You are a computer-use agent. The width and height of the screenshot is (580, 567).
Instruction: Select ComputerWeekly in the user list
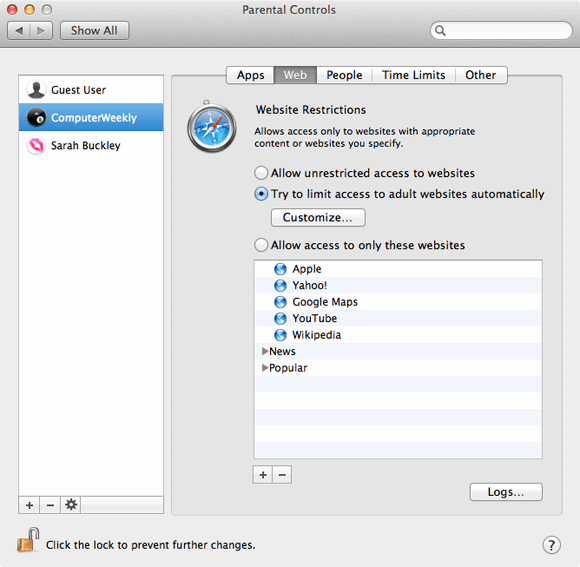(91, 117)
